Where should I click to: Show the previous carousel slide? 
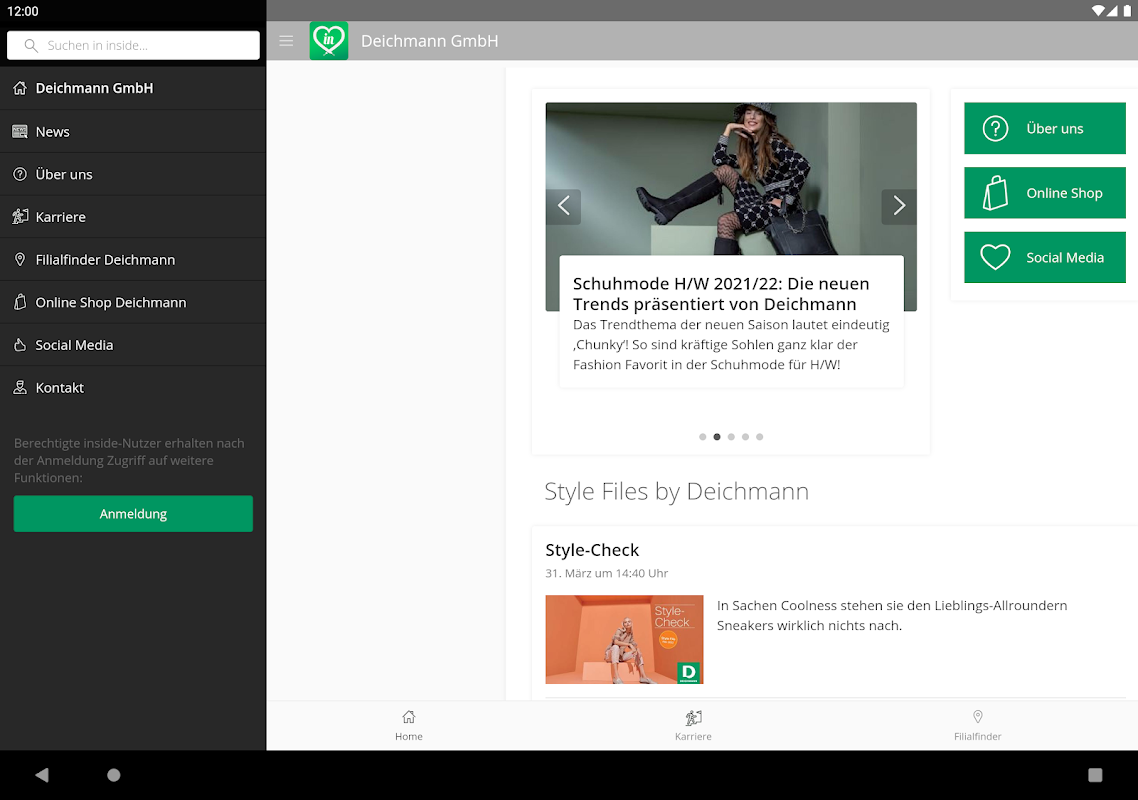point(563,206)
